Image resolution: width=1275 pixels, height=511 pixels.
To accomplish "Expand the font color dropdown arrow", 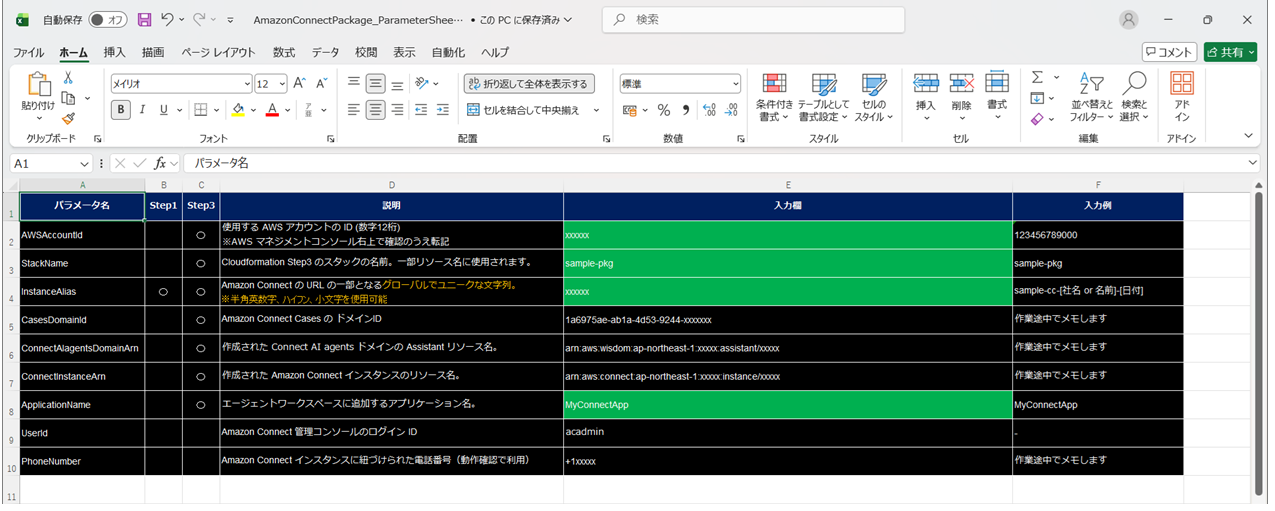I will 288,110.
